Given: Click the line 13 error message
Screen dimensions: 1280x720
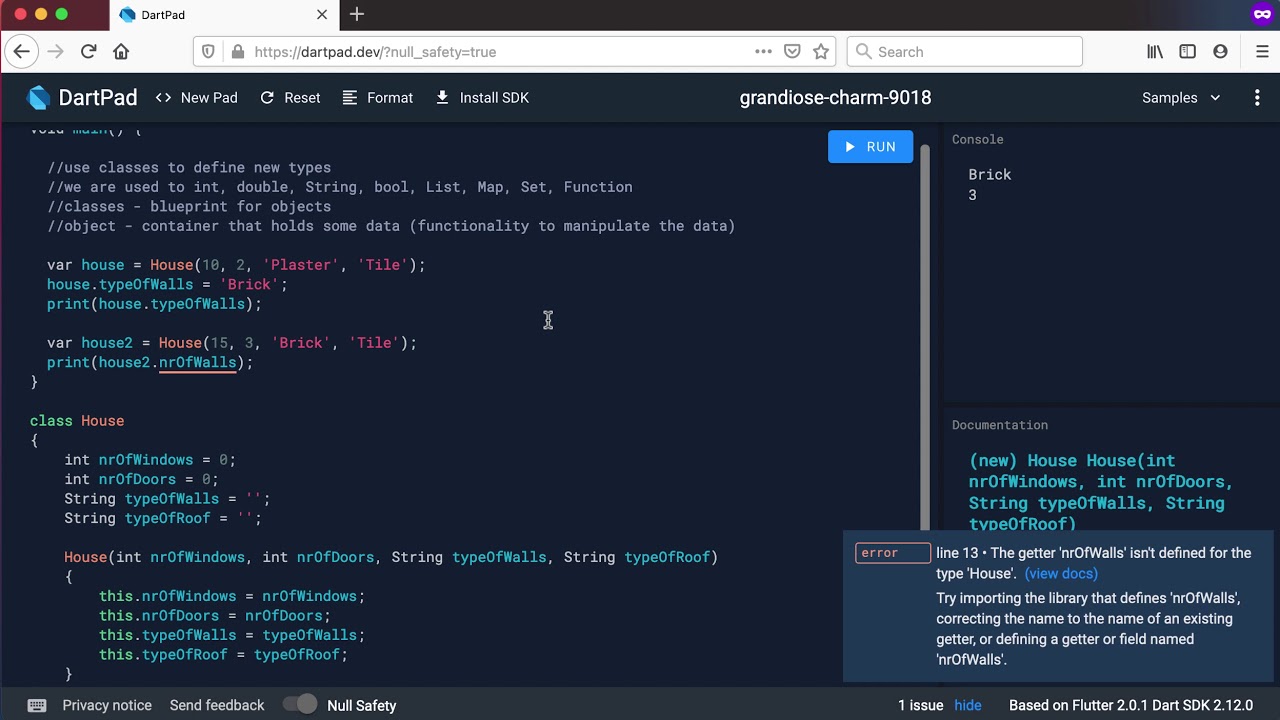Looking at the screenshot, I should [x=1093, y=563].
